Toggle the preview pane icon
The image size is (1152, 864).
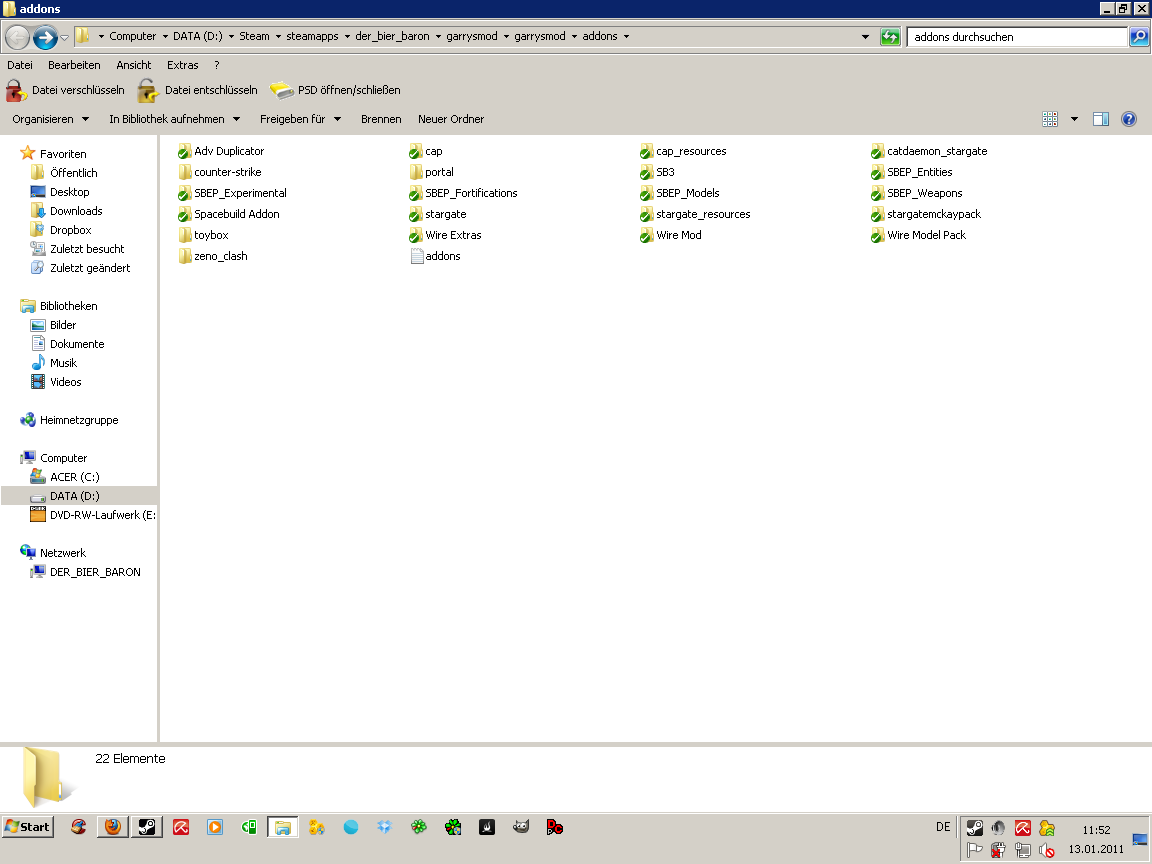point(1101,119)
